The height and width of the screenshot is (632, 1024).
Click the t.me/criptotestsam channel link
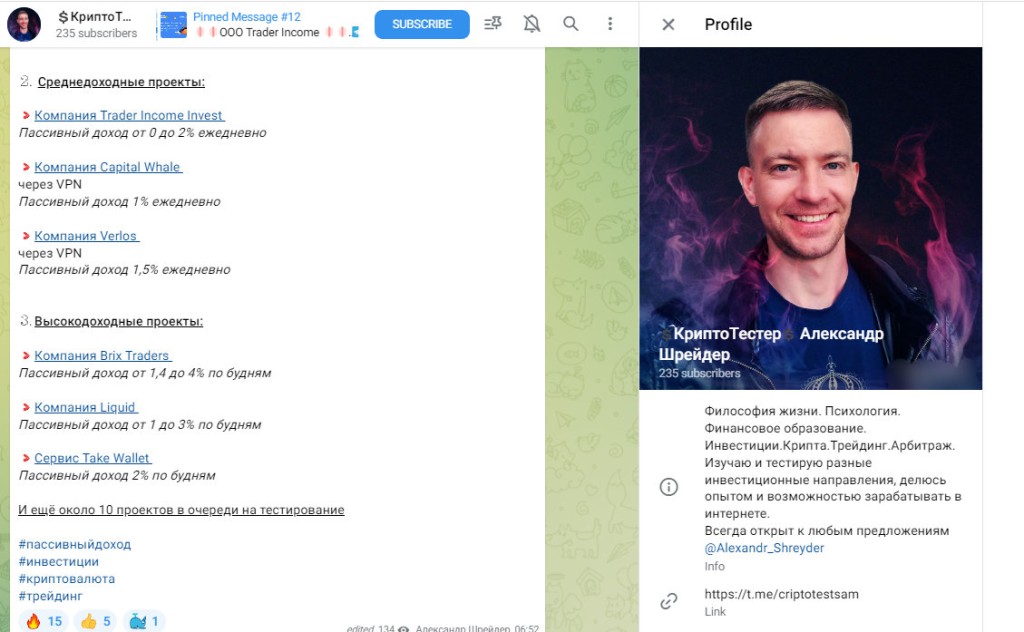[781, 594]
